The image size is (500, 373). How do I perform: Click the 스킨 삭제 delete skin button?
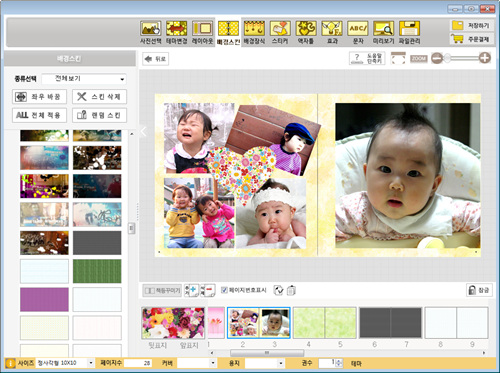[99, 97]
